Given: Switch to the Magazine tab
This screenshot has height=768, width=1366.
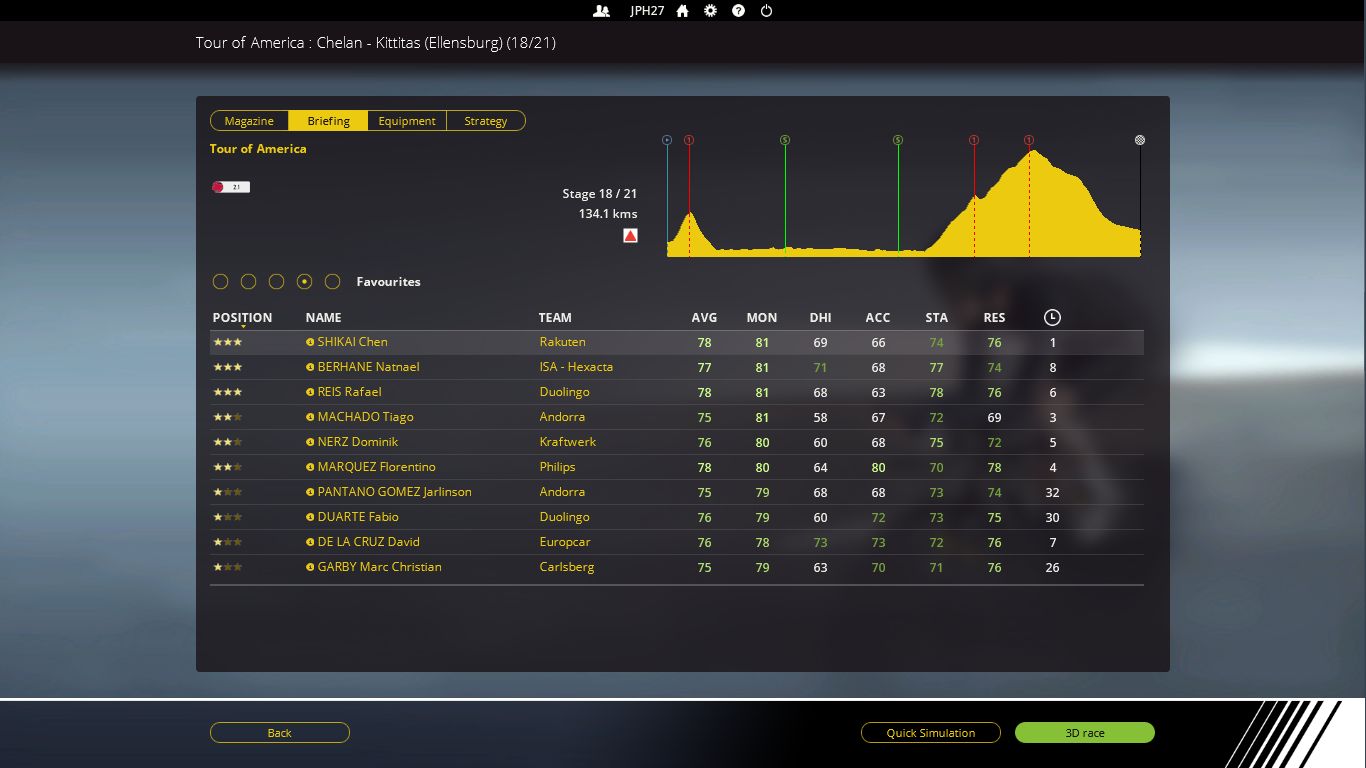Looking at the screenshot, I should pyautogui.click(x=249, y=121).
